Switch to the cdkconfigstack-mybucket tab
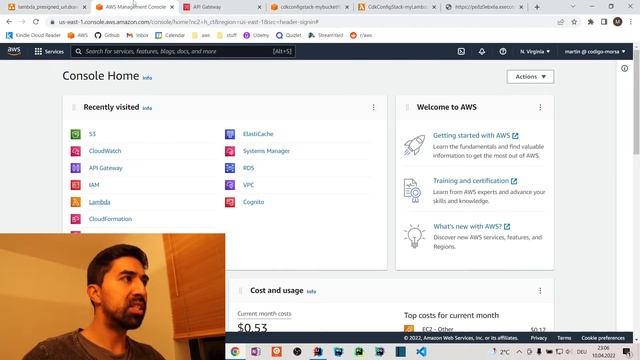 point(310,7)
